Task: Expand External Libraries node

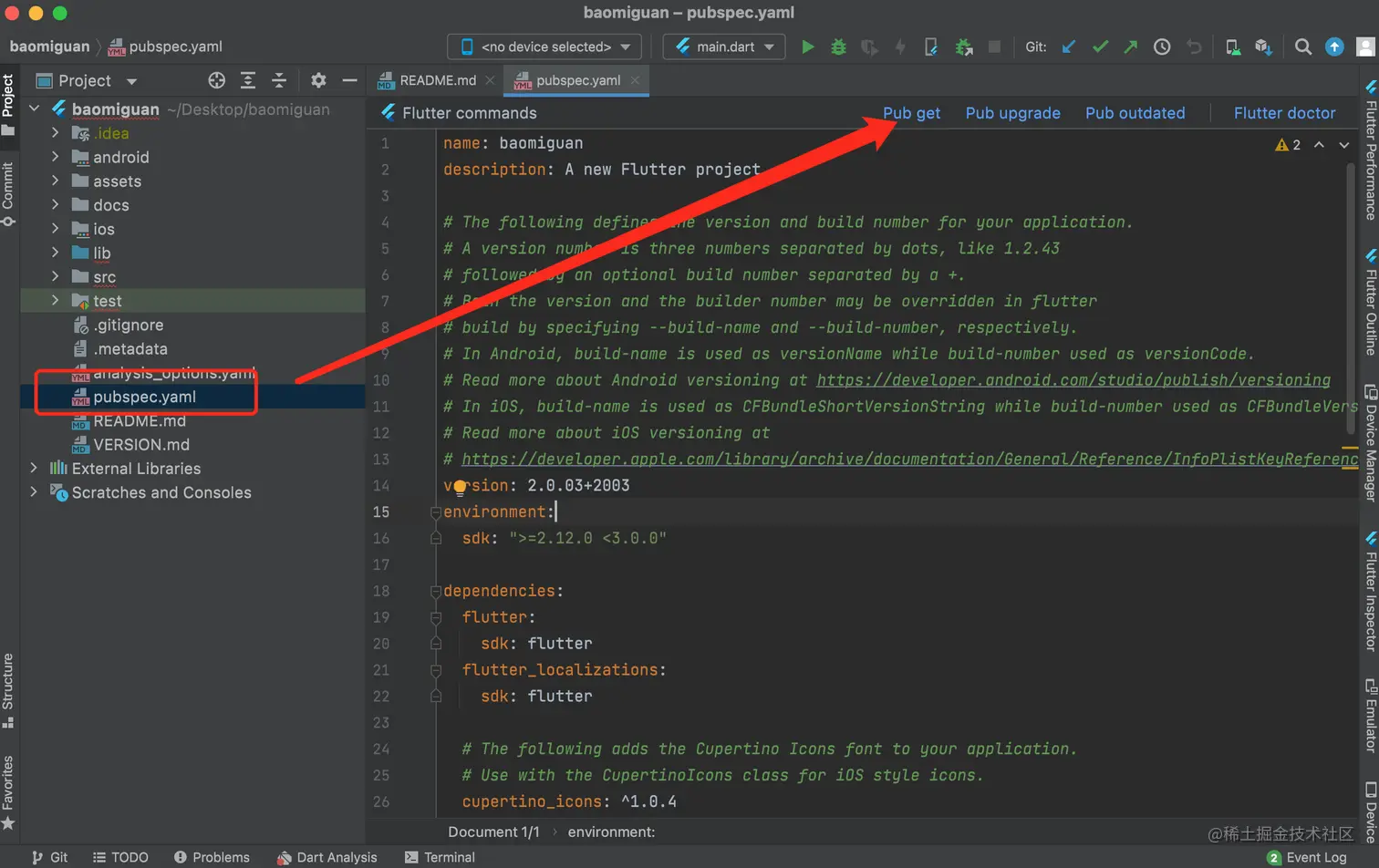Action: 34,468
